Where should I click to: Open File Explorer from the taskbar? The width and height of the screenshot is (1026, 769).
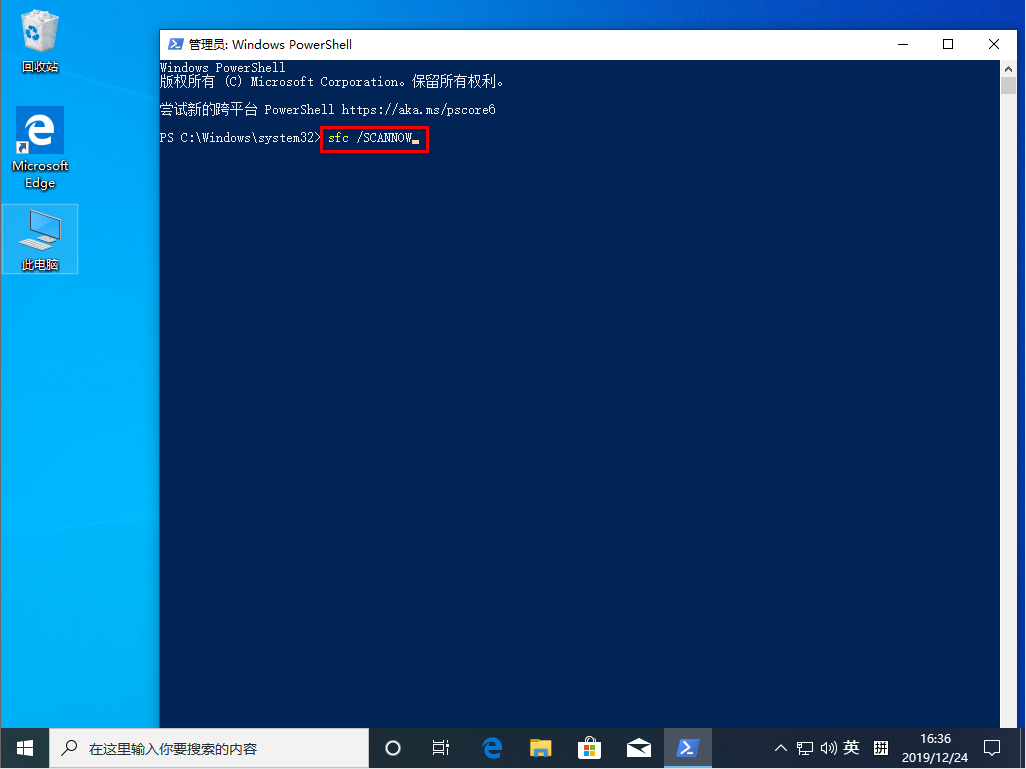click(540, 747)
